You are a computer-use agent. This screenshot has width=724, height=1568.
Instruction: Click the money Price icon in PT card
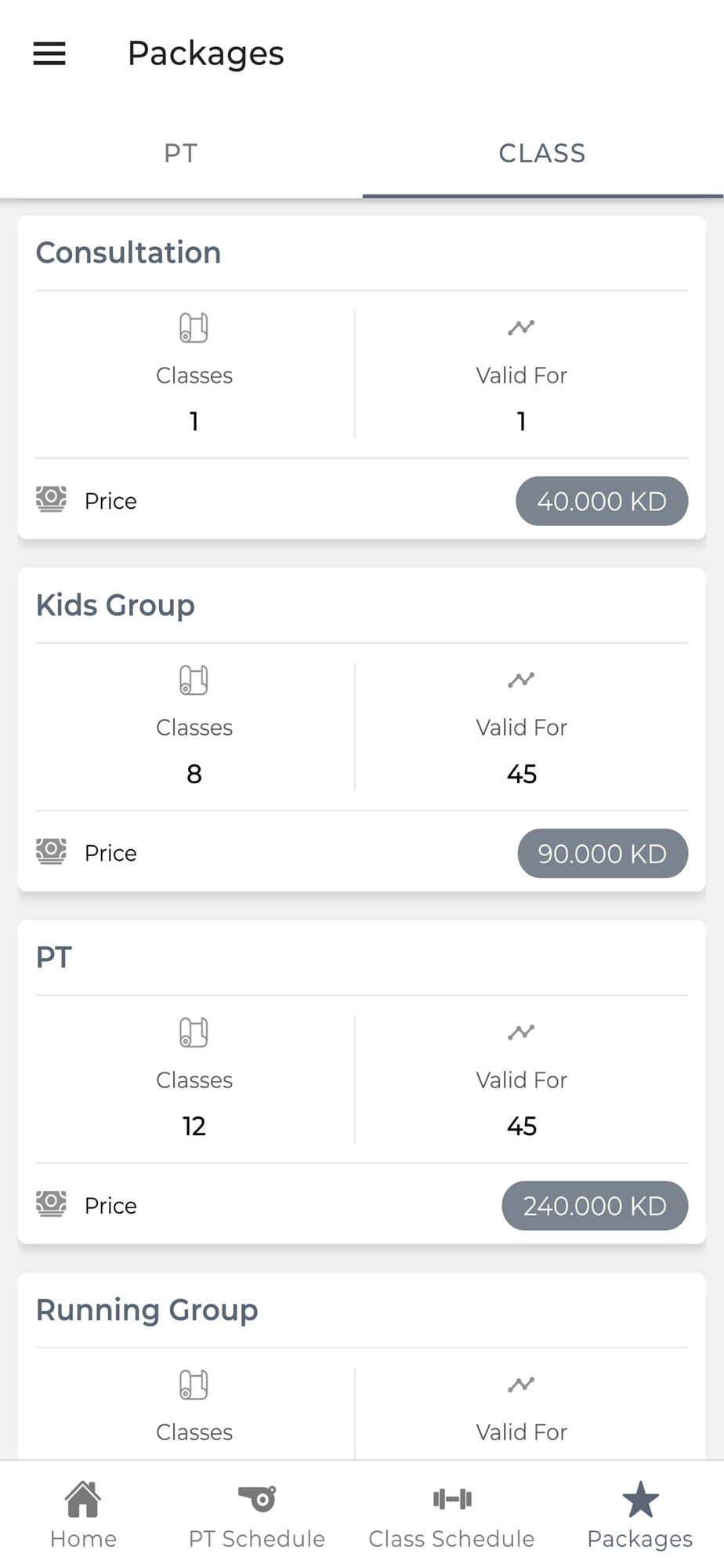click(x=51, y=1203)
